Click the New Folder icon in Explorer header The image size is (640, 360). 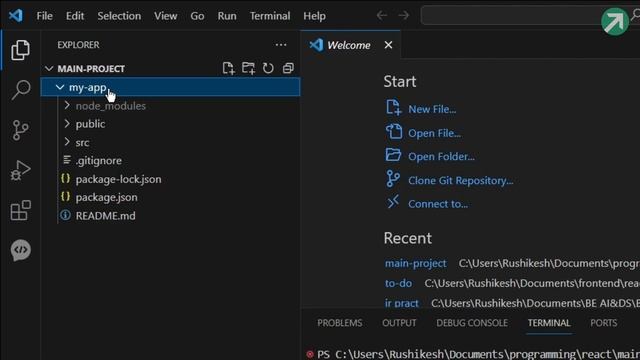click(x=248, y=68)
